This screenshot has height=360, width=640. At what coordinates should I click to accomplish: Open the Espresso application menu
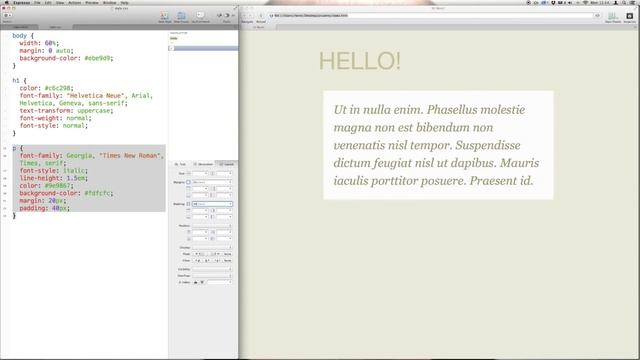click(x=22, y=2)
